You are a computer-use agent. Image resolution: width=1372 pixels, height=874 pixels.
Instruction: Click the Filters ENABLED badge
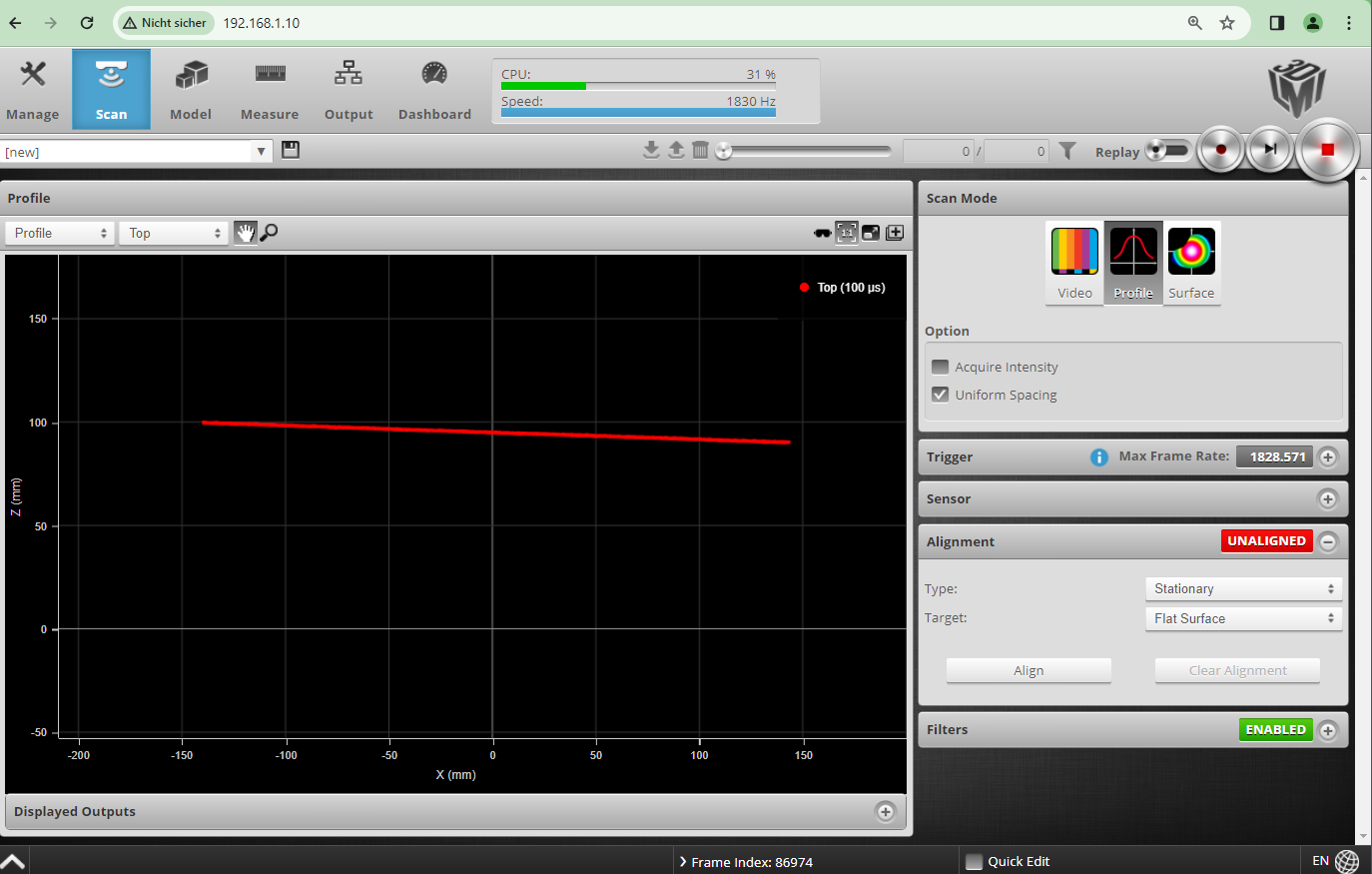click(x=1275, y=729)
